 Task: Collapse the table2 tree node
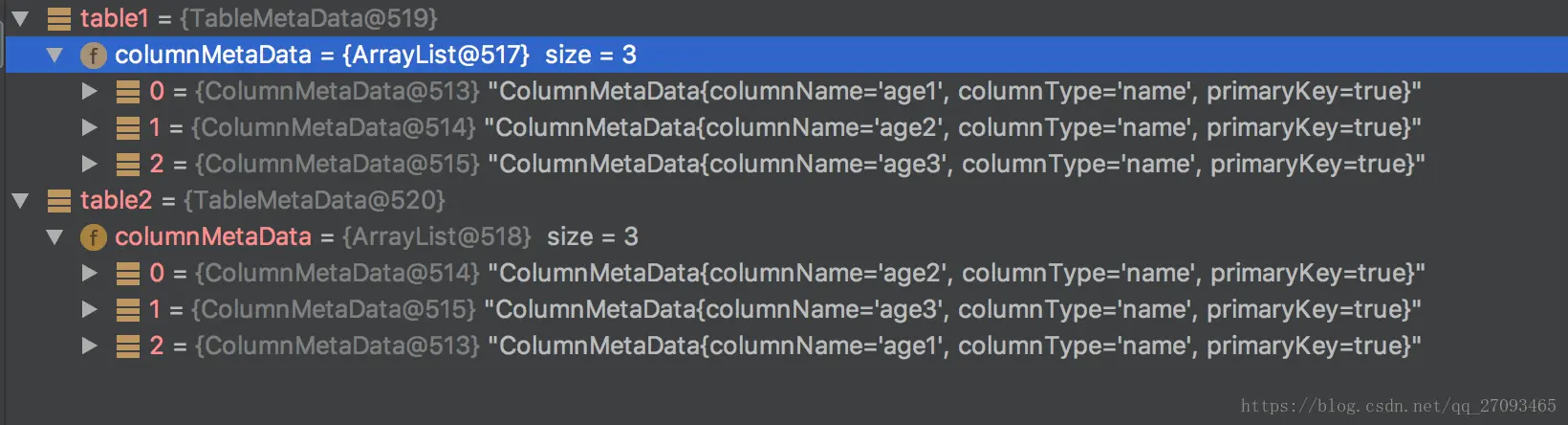(20, 200)
